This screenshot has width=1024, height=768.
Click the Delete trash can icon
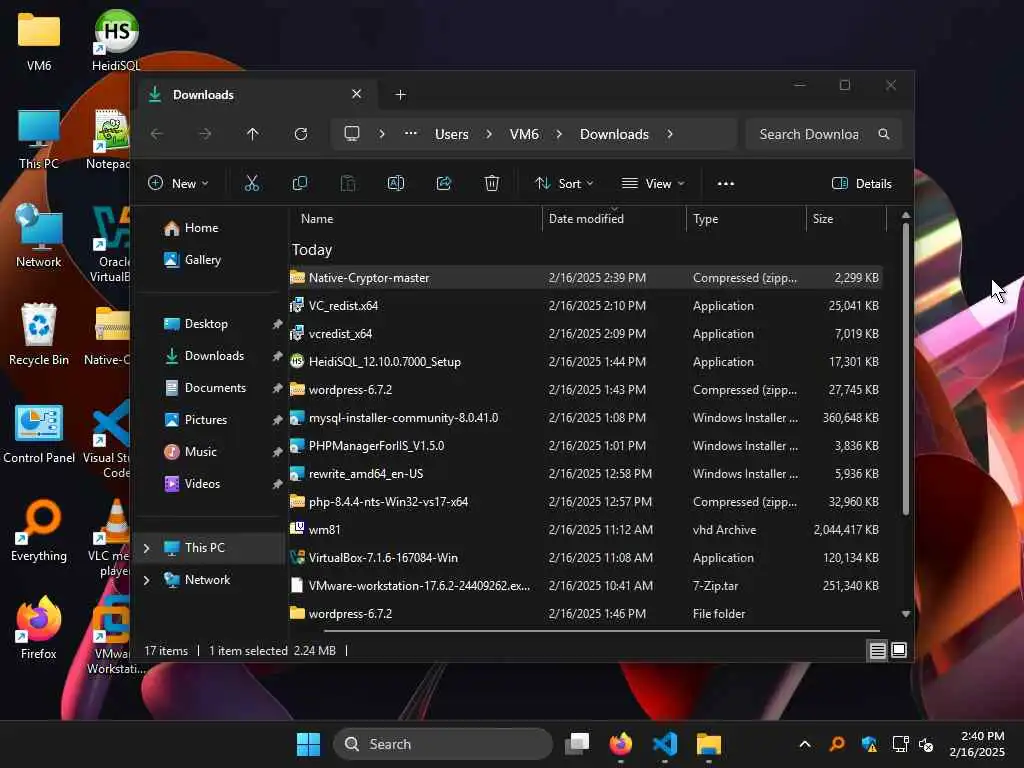pos(492,184)
